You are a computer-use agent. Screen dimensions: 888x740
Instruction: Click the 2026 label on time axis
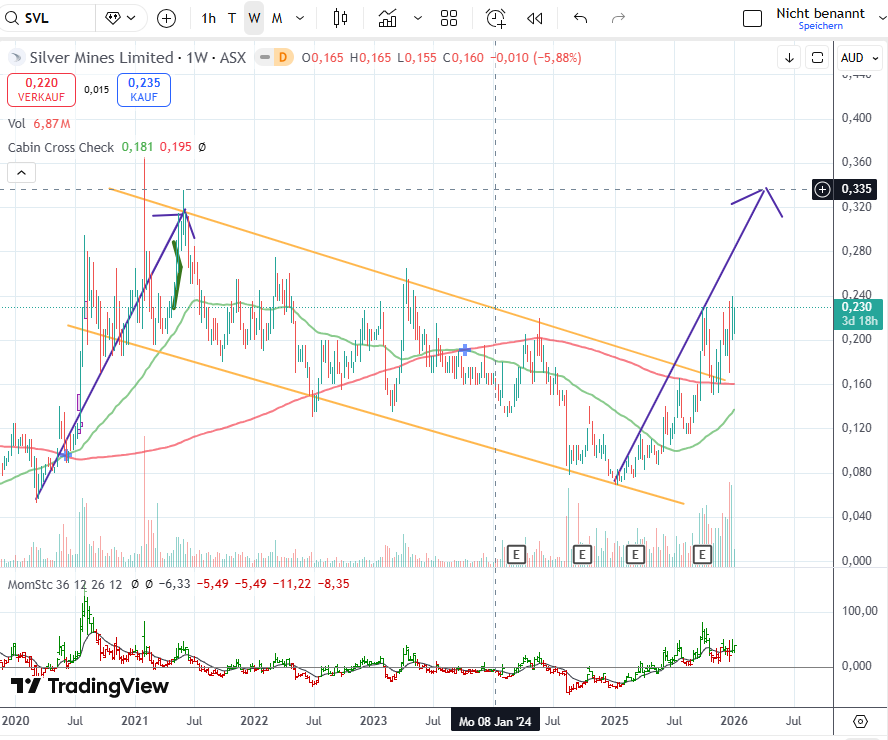(733, 721)
